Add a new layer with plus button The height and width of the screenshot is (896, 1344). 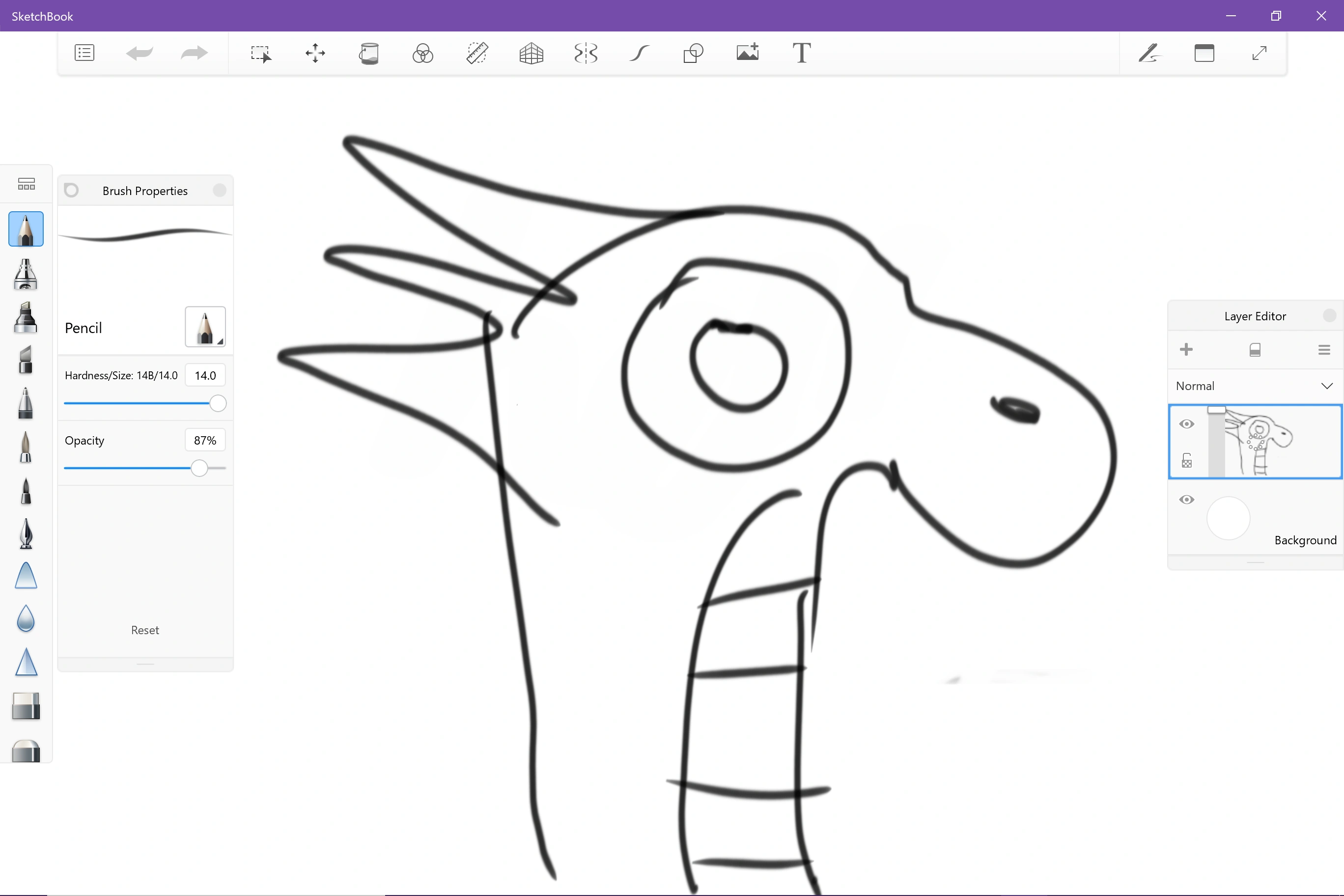1186,350
